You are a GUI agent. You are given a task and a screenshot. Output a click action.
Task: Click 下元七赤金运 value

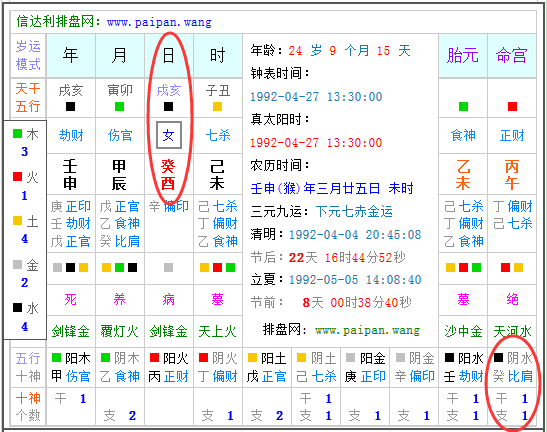[x=354, y=211]
